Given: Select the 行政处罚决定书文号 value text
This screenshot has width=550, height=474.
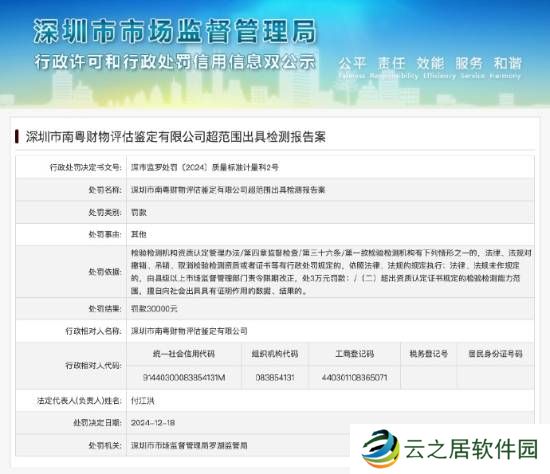Looking at the screenshot, I should tap(204, 167).
